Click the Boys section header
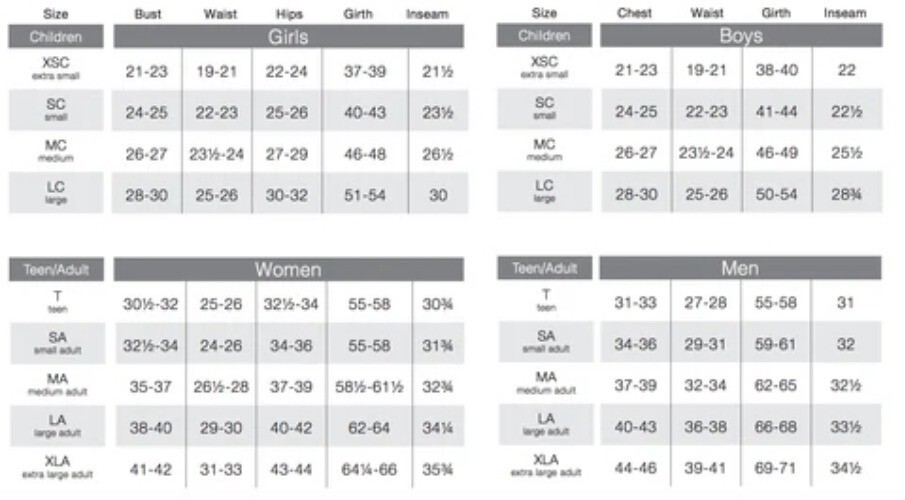 point(741,37)
